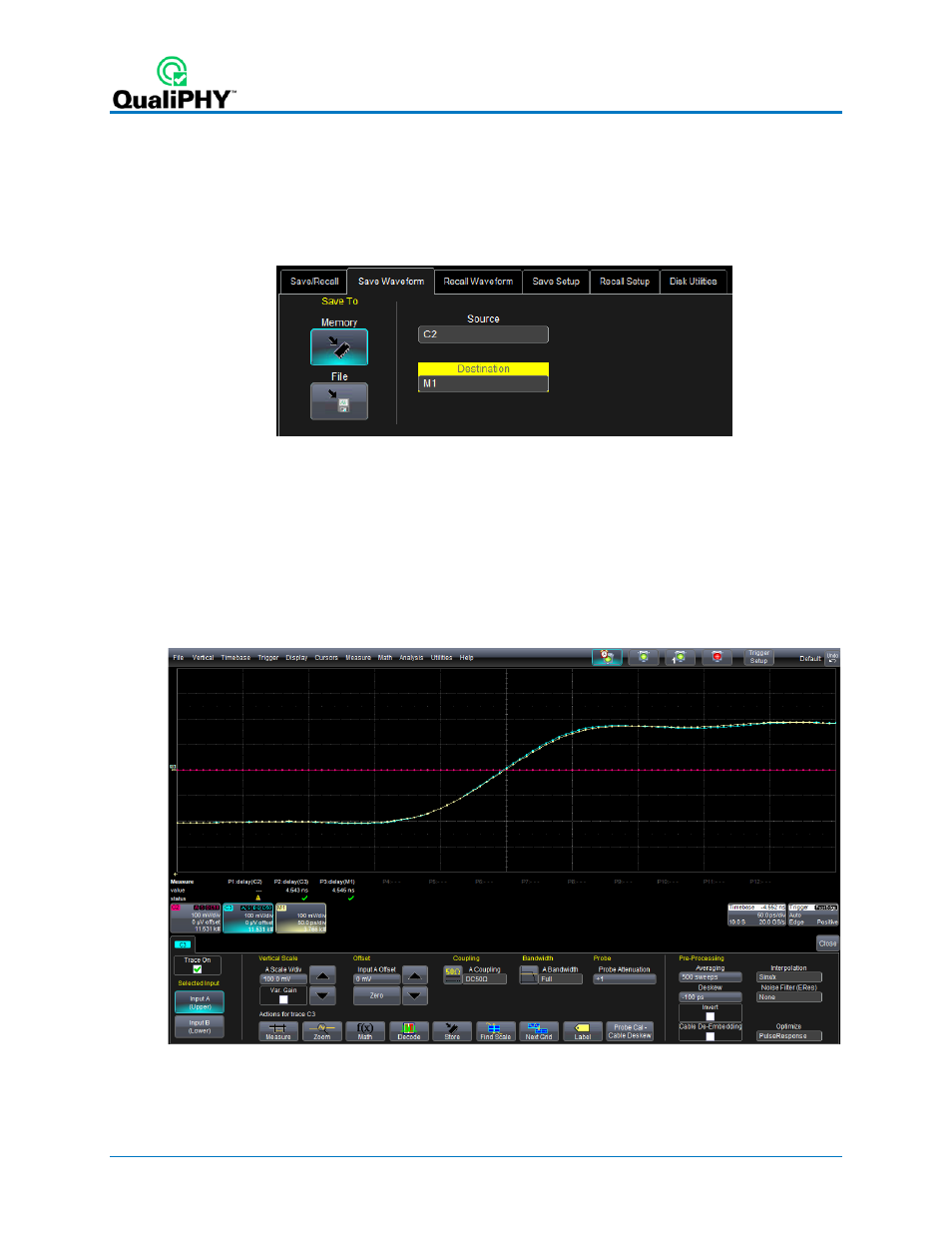This screenshot has height=1233, width=952.
Task: Decrease vertical scale with down arrow
Action: click(322, 995)
